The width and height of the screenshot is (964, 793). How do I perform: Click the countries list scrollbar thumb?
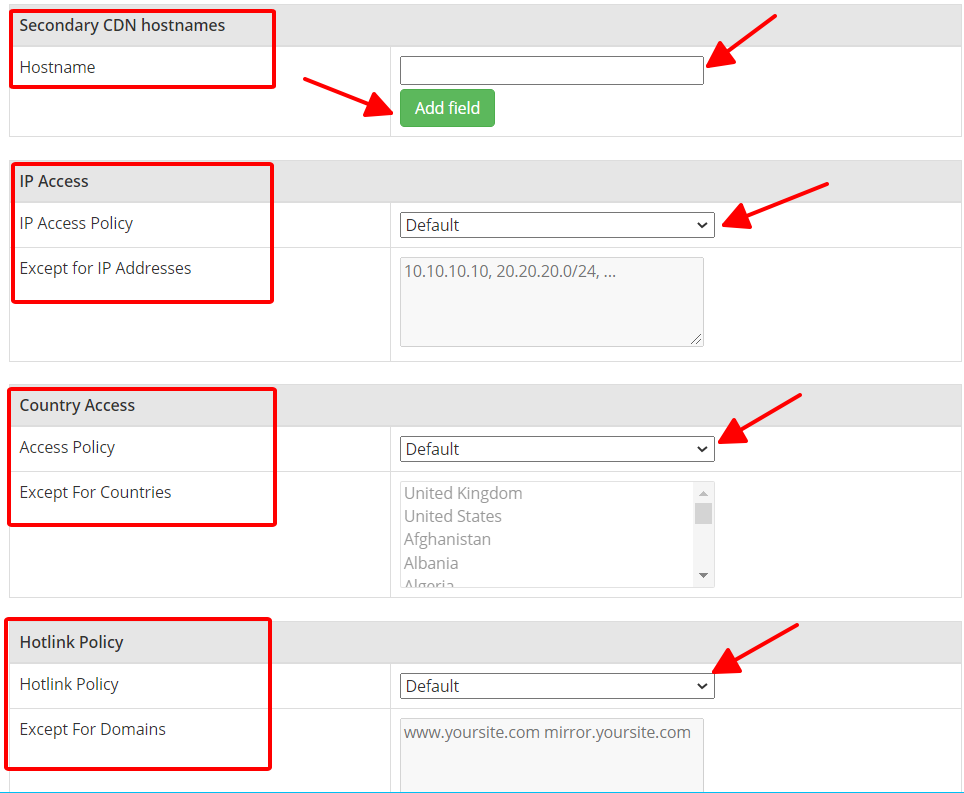[704, 514]
